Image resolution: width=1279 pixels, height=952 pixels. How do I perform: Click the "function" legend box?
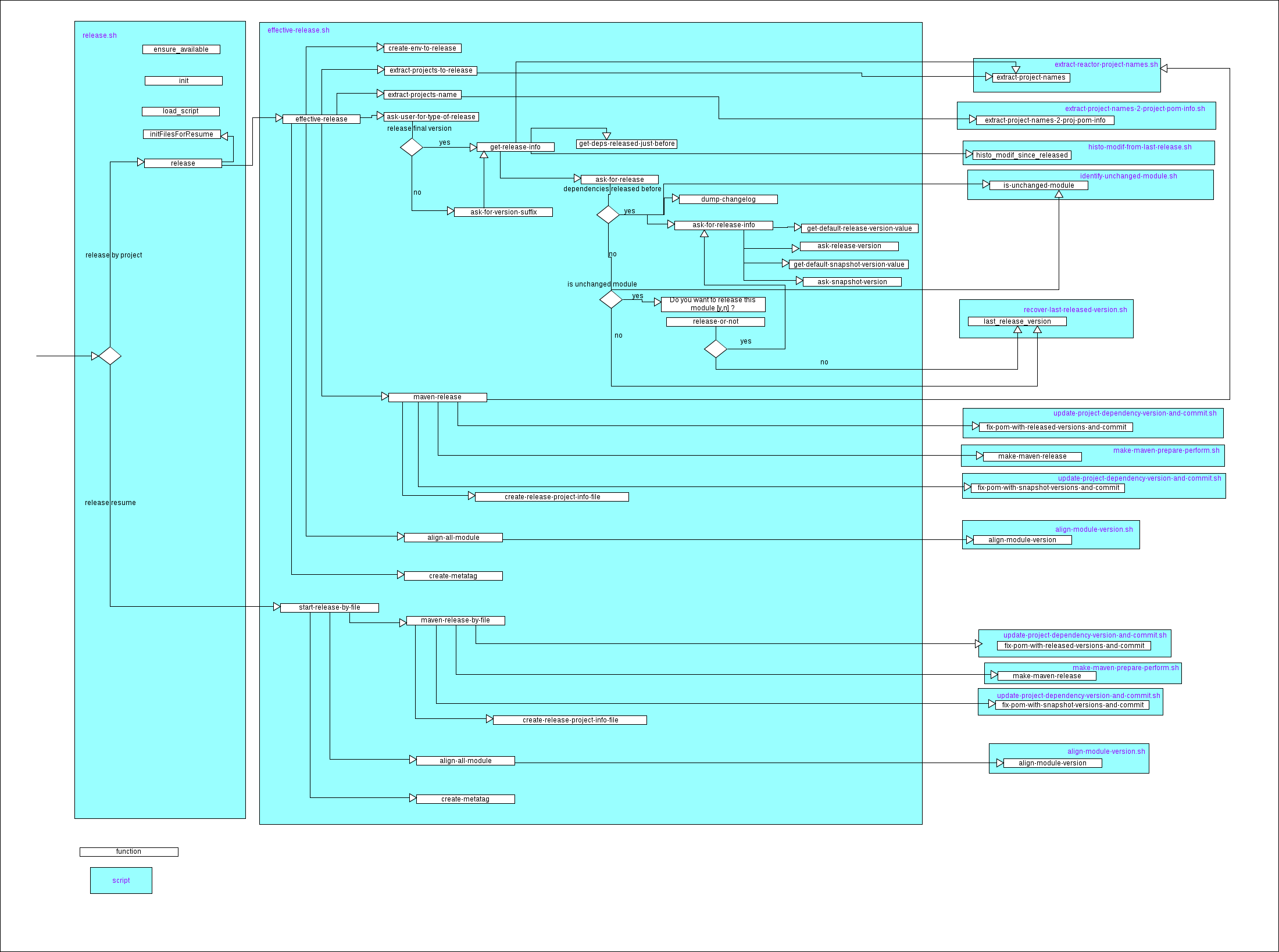pos(128,851)
